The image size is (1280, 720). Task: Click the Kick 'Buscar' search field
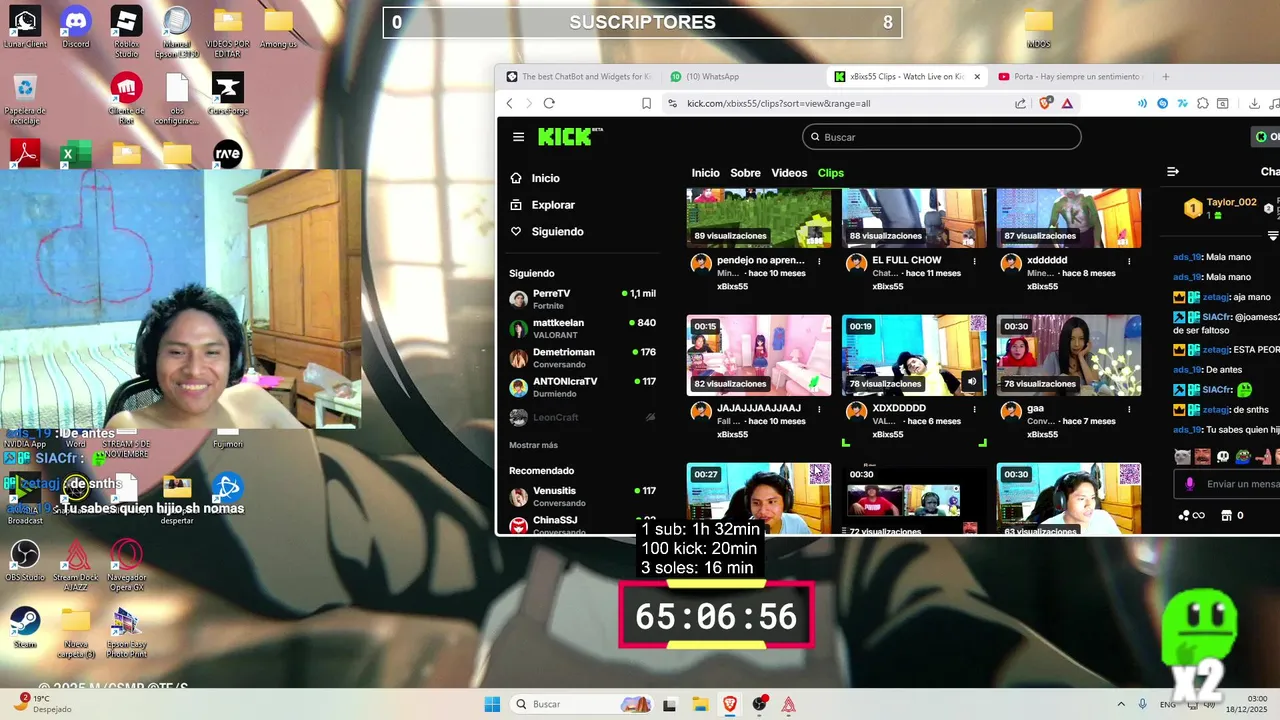941,137
